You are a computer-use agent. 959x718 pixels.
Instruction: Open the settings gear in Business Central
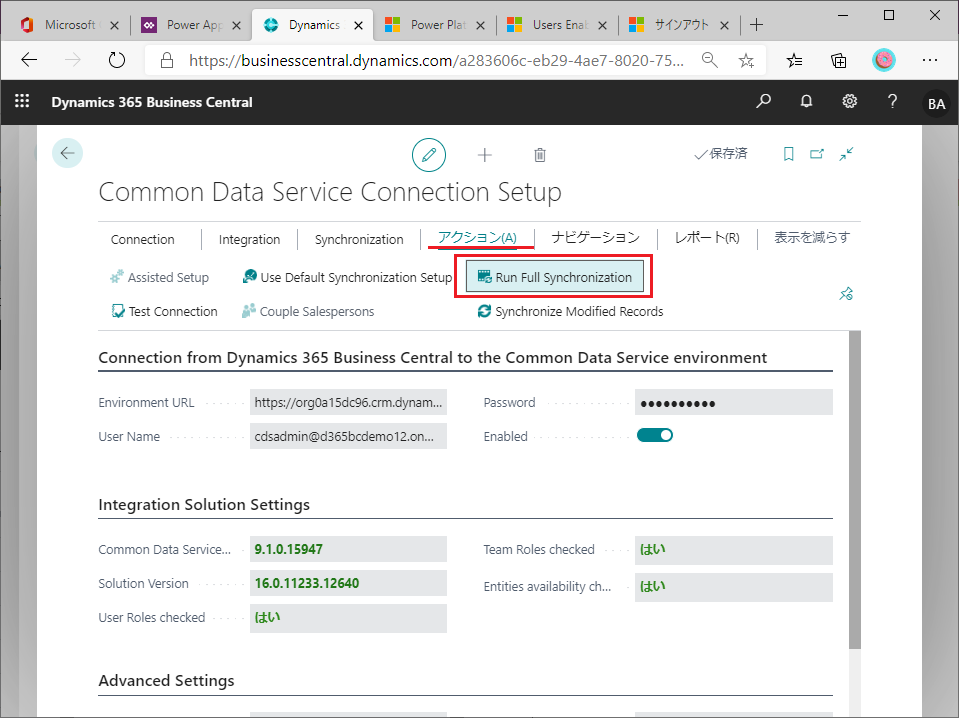[850, 101]
